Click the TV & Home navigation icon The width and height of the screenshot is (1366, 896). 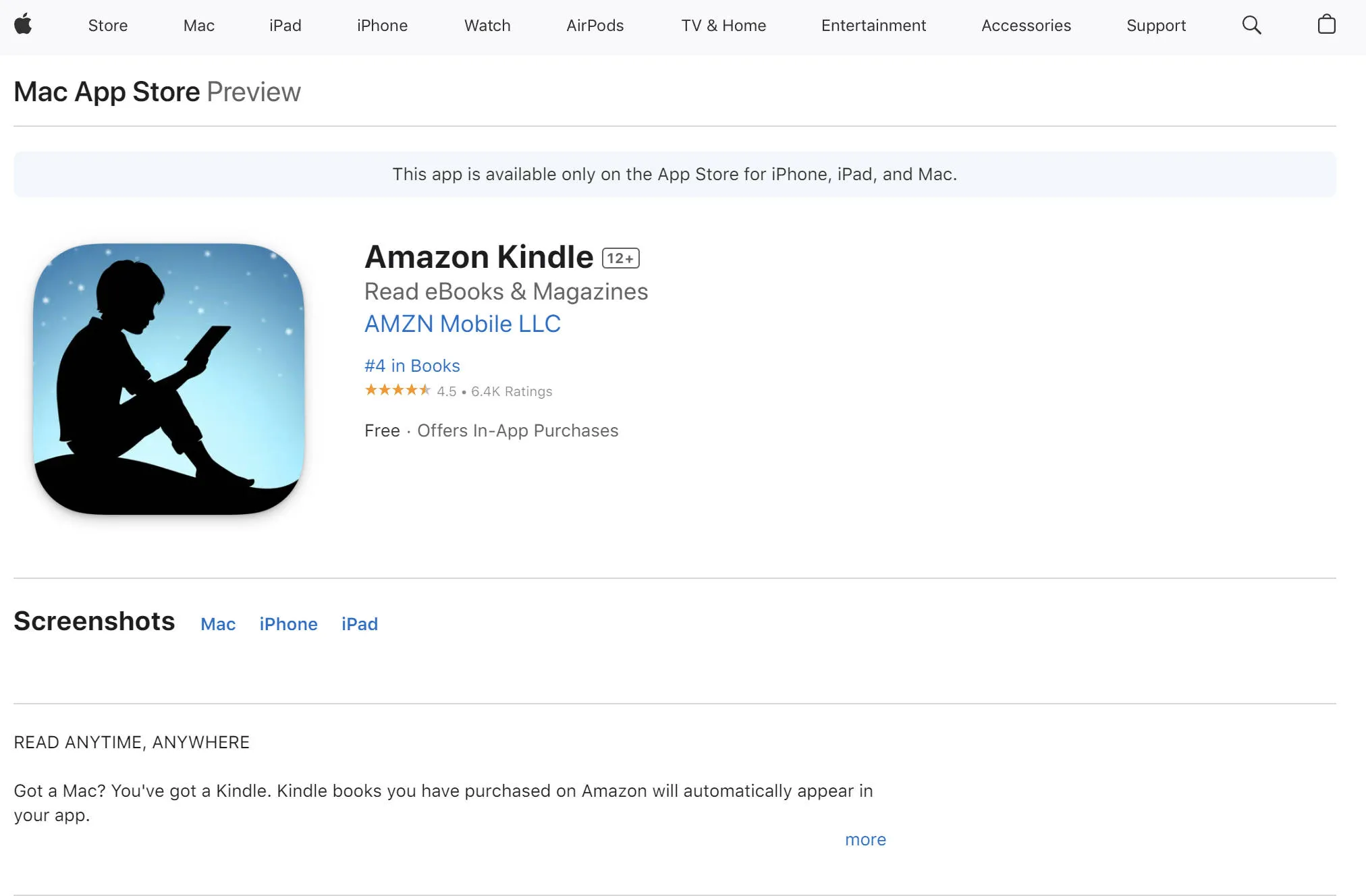click(723, 25)
